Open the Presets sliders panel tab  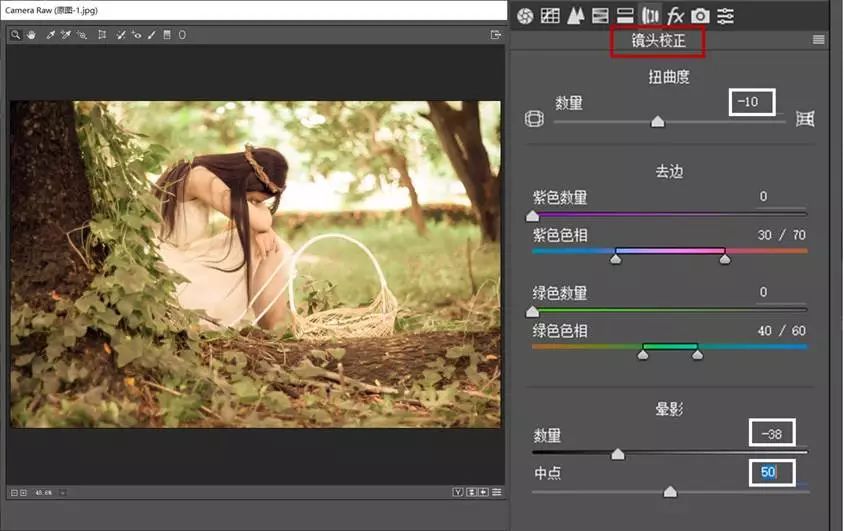pyautogui.click(x=725, y=16)
